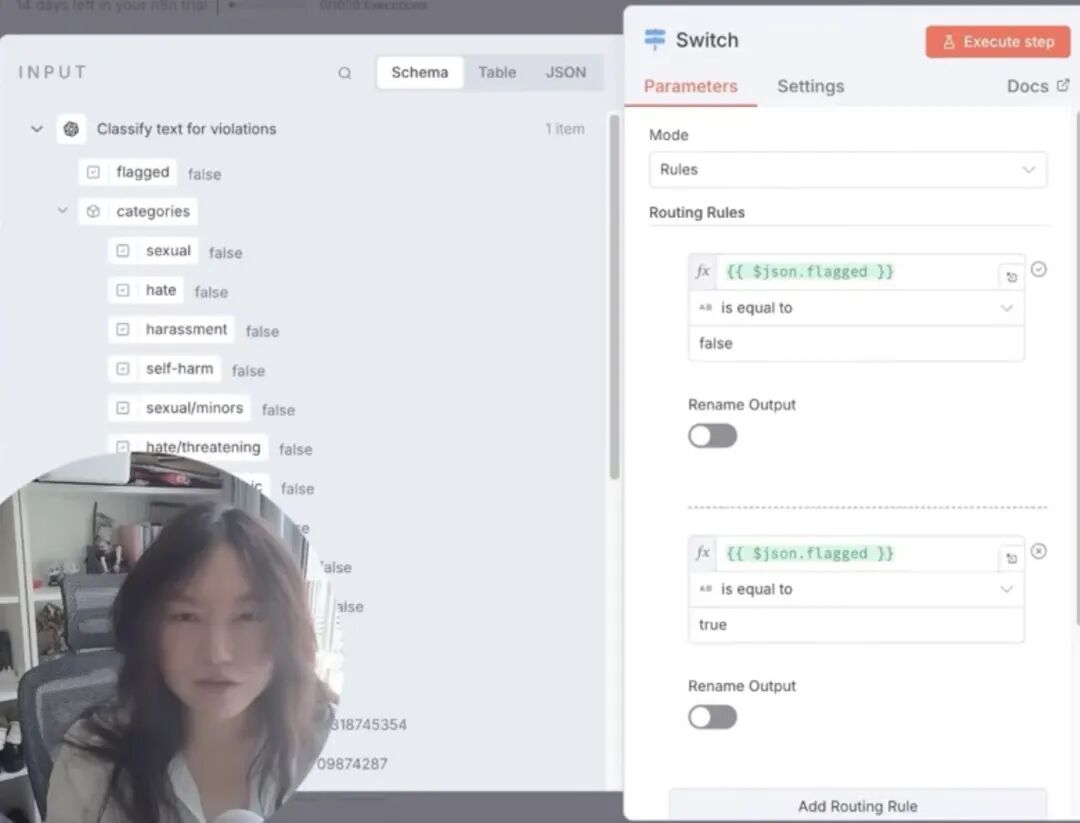
Task: Select the flagged field pill
Action: pos(127,172)
